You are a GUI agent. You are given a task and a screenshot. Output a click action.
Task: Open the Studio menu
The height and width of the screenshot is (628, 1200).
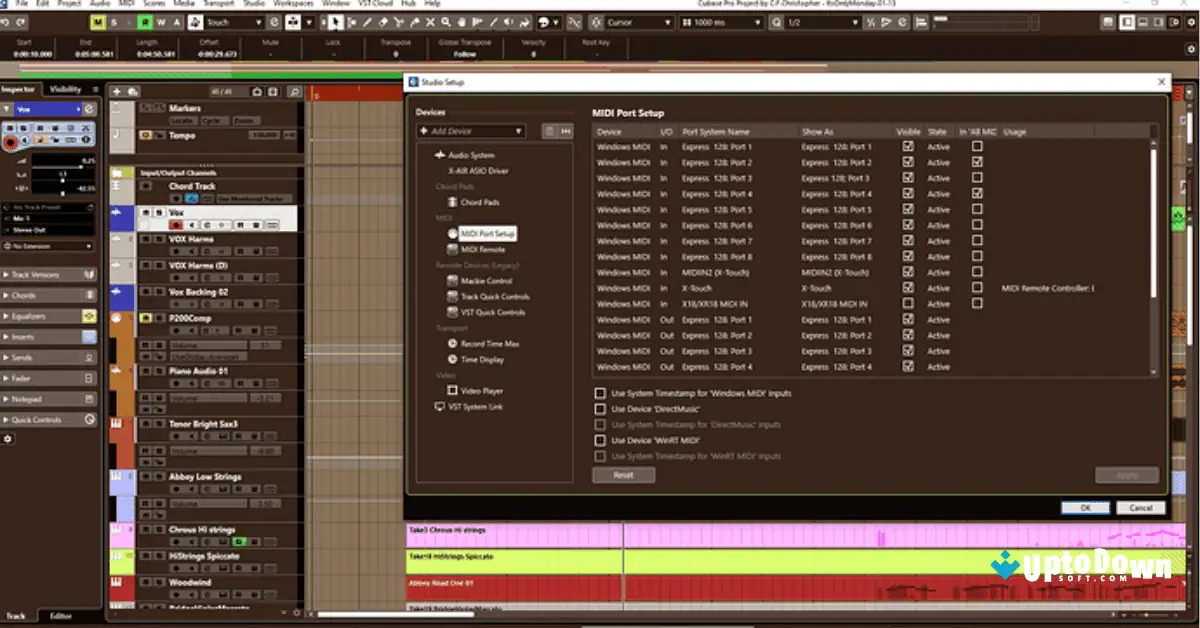(256, 4)
